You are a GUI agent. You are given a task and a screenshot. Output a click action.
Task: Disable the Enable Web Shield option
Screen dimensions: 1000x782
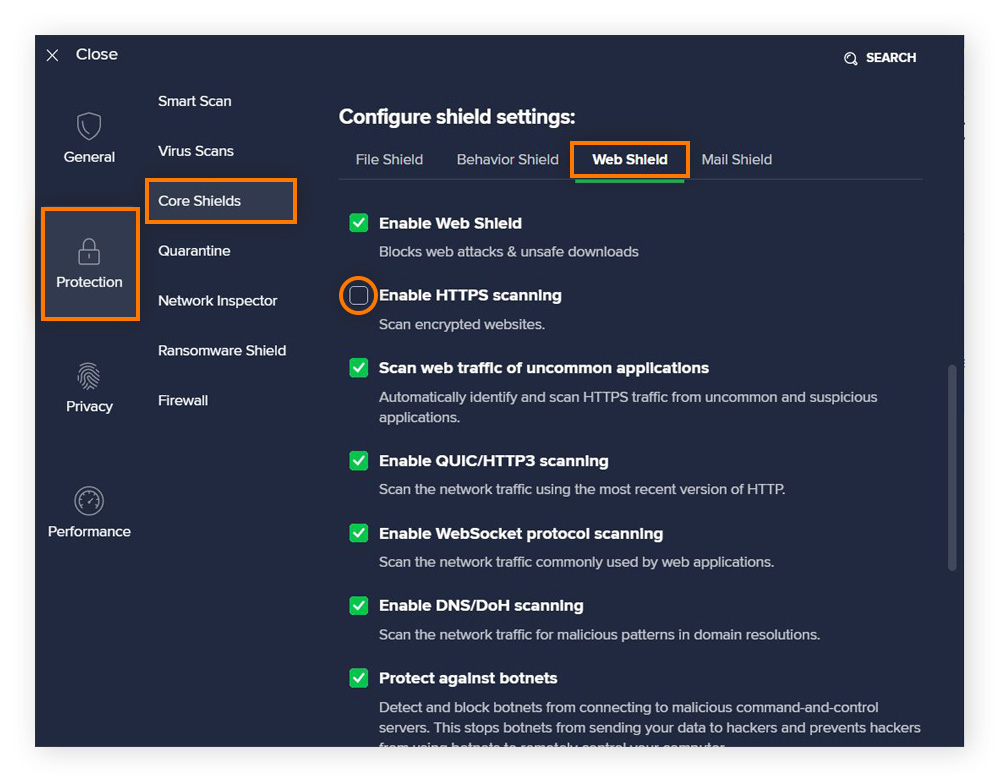[x=358, y=223]
